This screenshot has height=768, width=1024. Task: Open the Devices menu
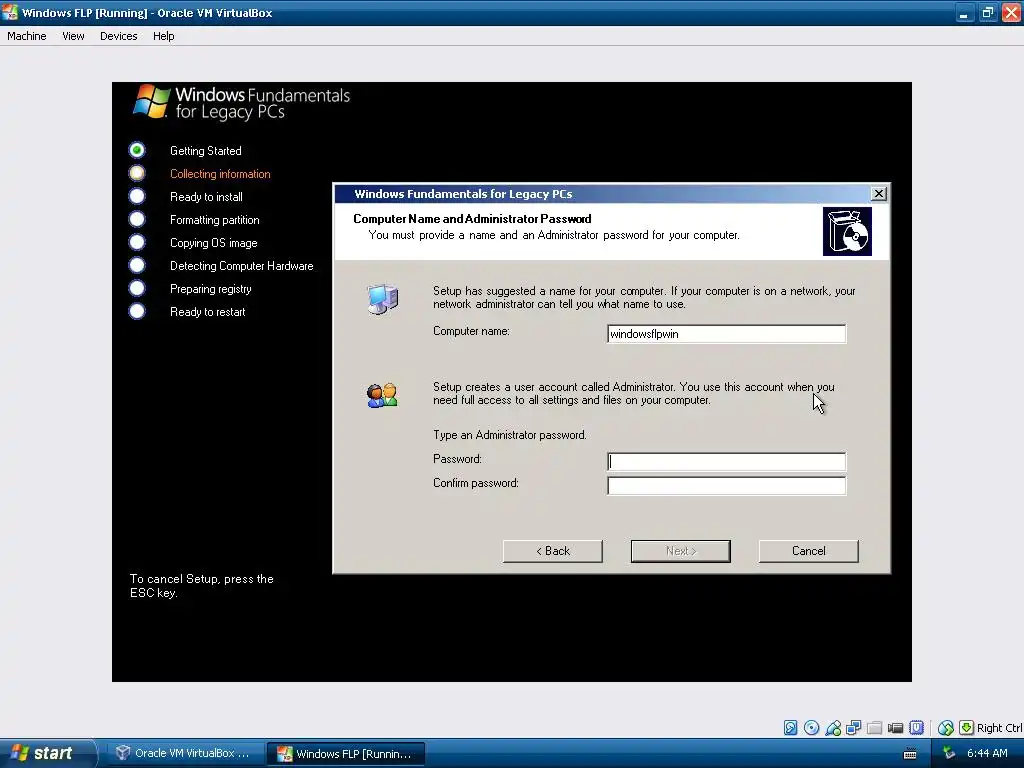click(x=118, y=36)
